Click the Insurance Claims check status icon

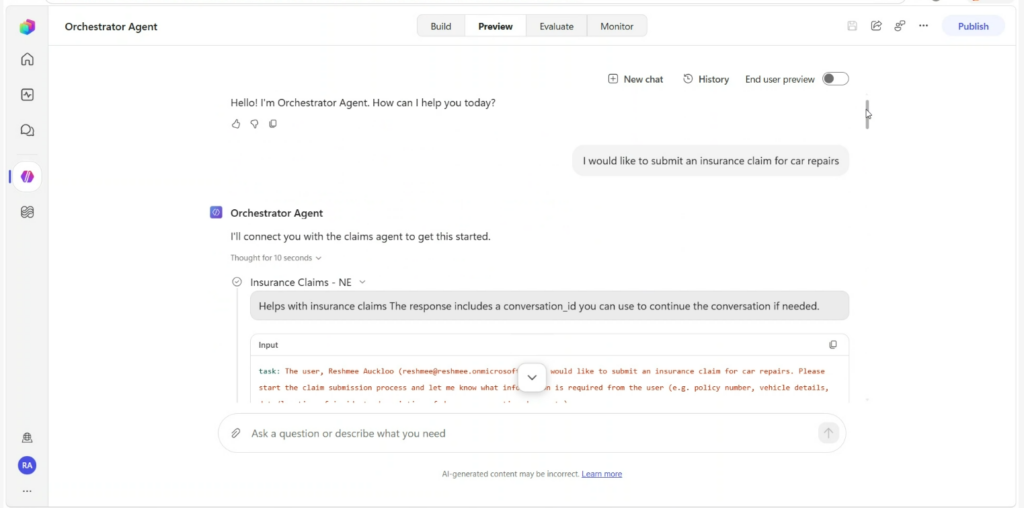237,282
